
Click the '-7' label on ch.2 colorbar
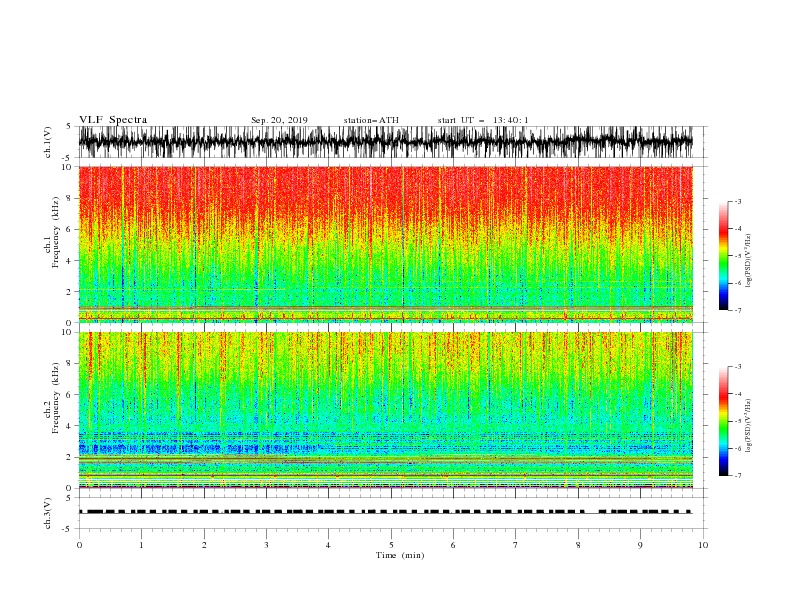(737, 475)
